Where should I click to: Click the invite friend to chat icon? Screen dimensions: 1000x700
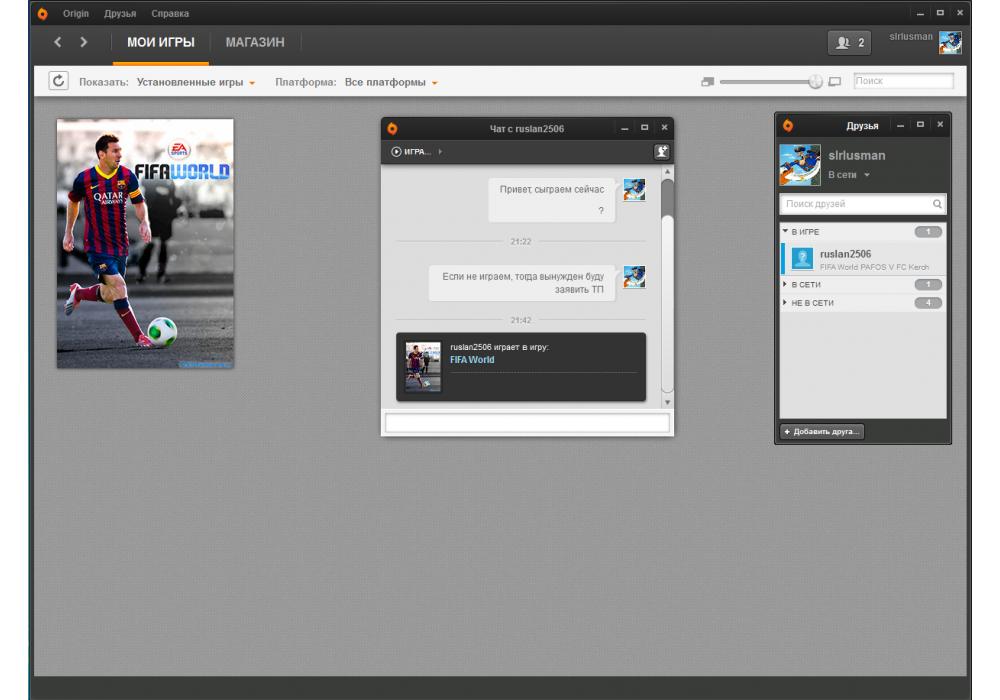pyautogui.click(x=661, y=152)
